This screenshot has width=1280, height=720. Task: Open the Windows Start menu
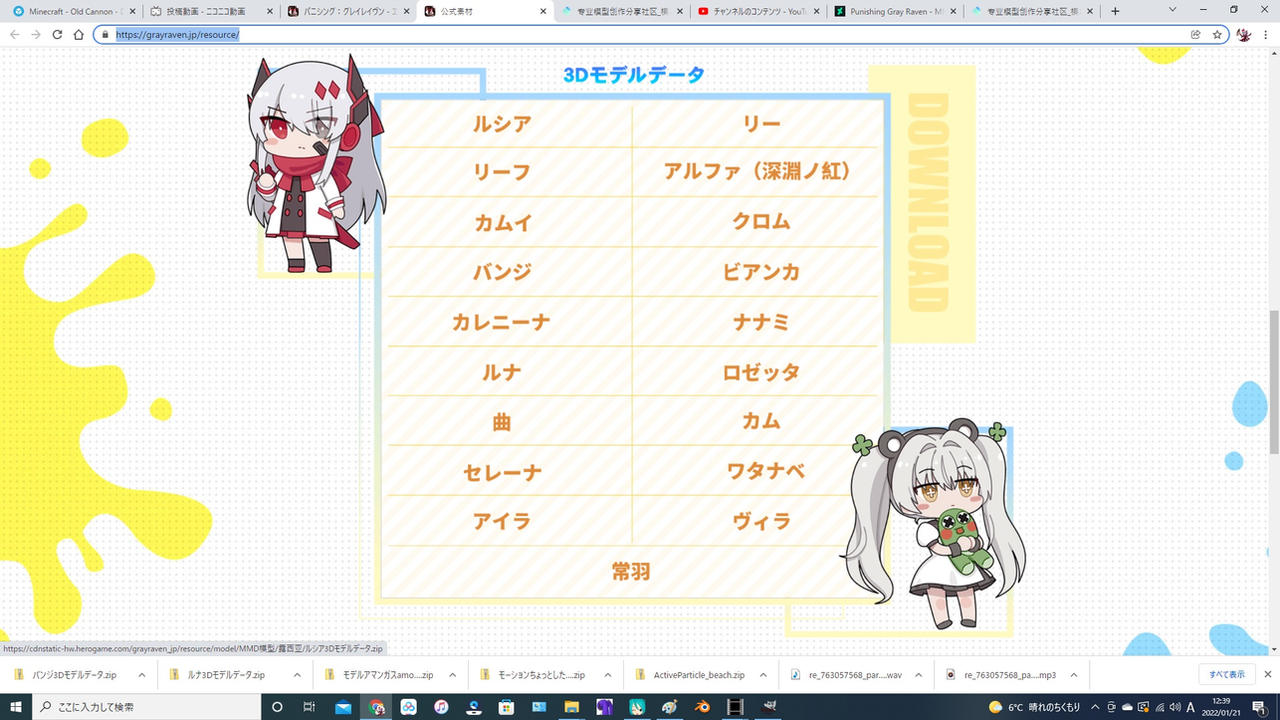pyautogui.click(x=16, y=707)
